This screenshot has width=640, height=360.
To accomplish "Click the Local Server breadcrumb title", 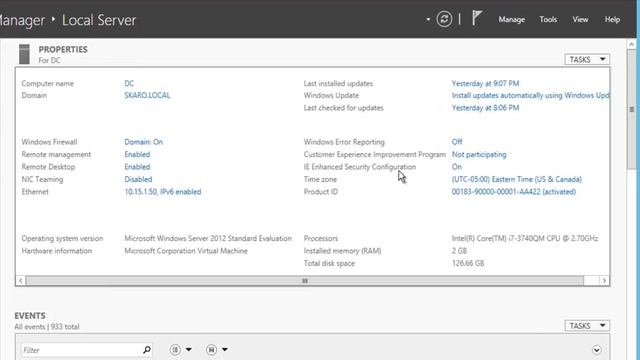I will point(99,20).
